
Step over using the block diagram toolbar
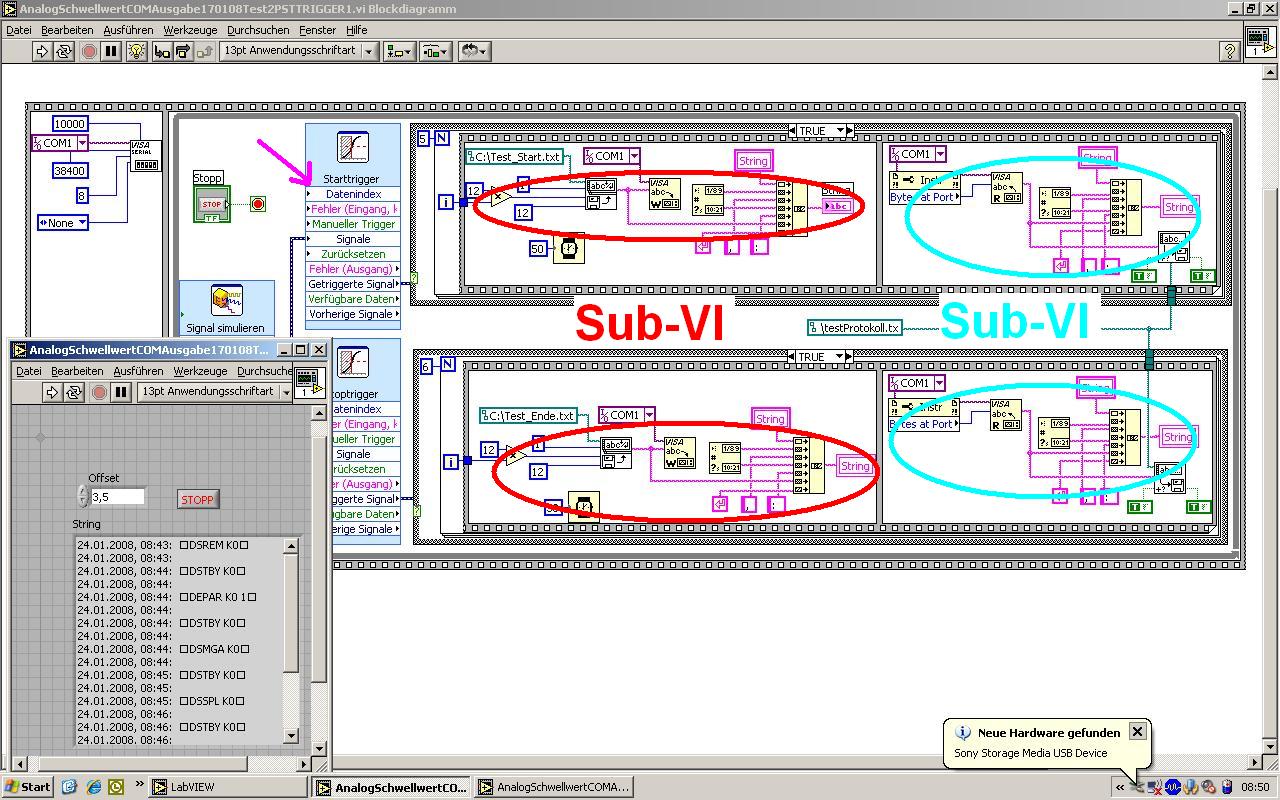(183, 51)
